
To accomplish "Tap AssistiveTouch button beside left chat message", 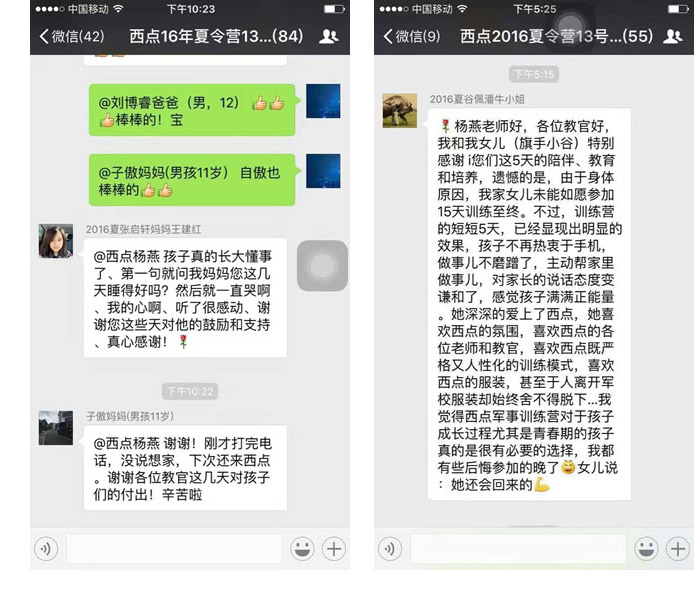I will (x=322, y=266).
